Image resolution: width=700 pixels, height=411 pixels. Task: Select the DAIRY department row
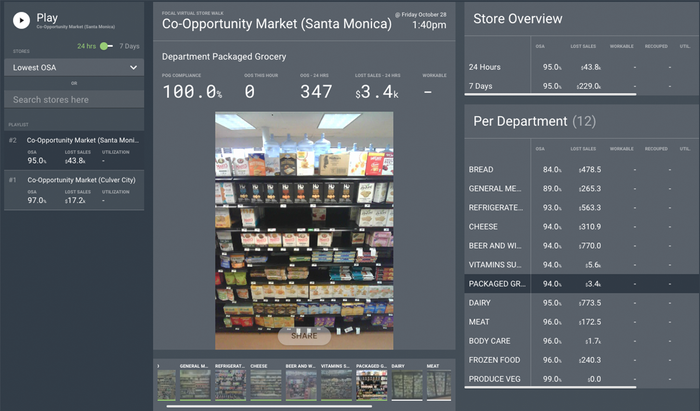(x=582, y=303)
